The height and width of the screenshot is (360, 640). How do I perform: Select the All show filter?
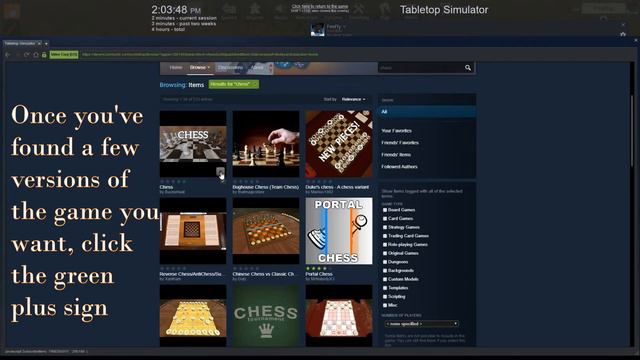pos(427,111)
